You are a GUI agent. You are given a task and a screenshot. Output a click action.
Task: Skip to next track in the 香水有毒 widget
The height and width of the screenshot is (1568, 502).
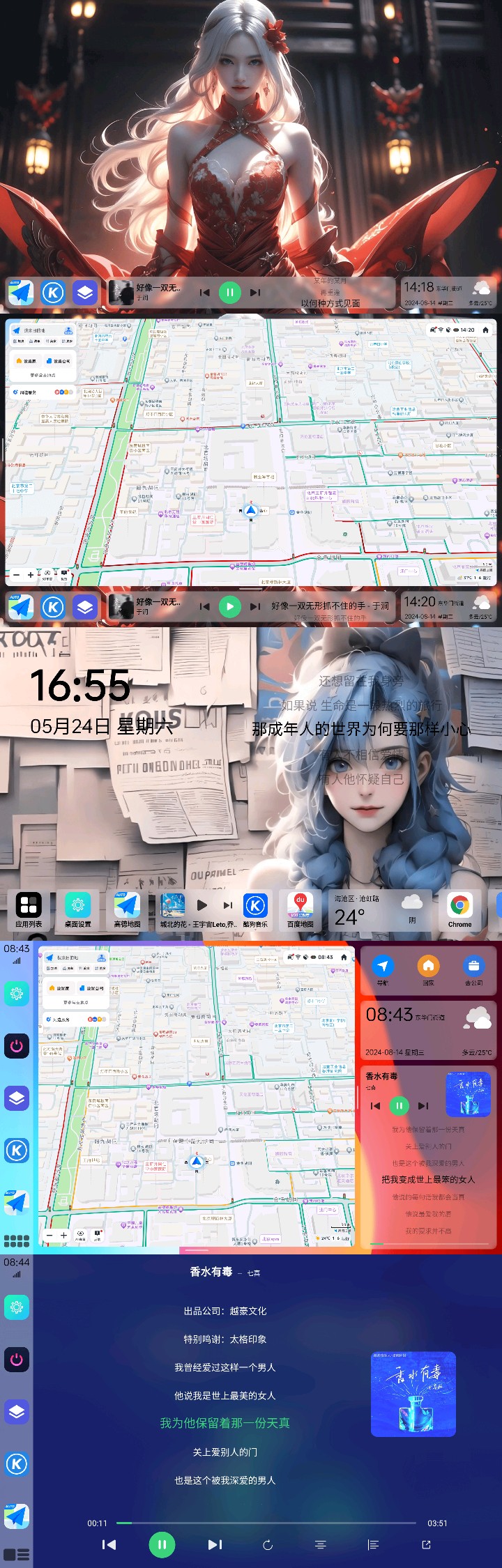[x=423, y=1106]
